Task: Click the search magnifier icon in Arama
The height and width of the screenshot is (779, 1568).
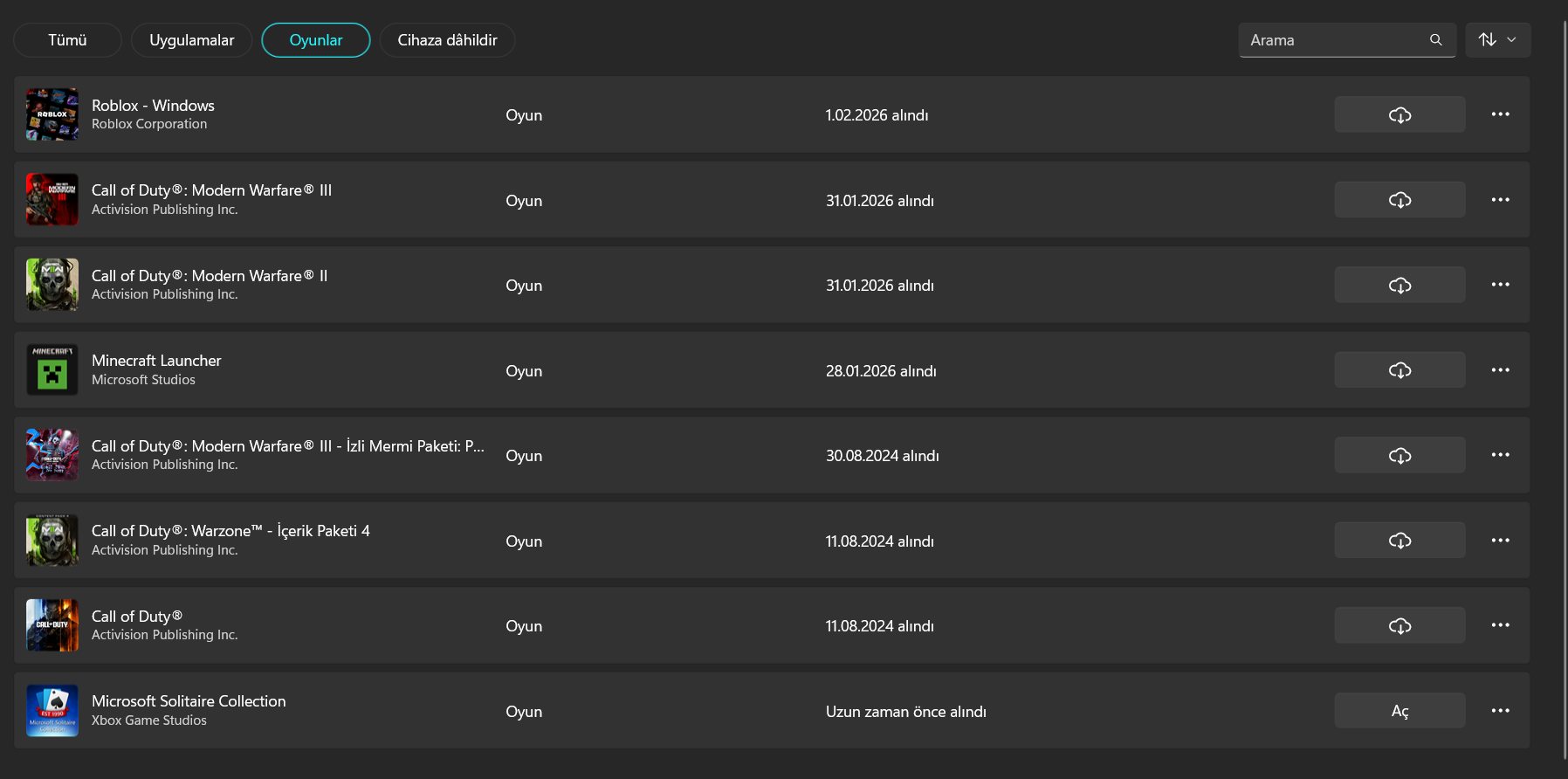Action: tap(1435, 40)
